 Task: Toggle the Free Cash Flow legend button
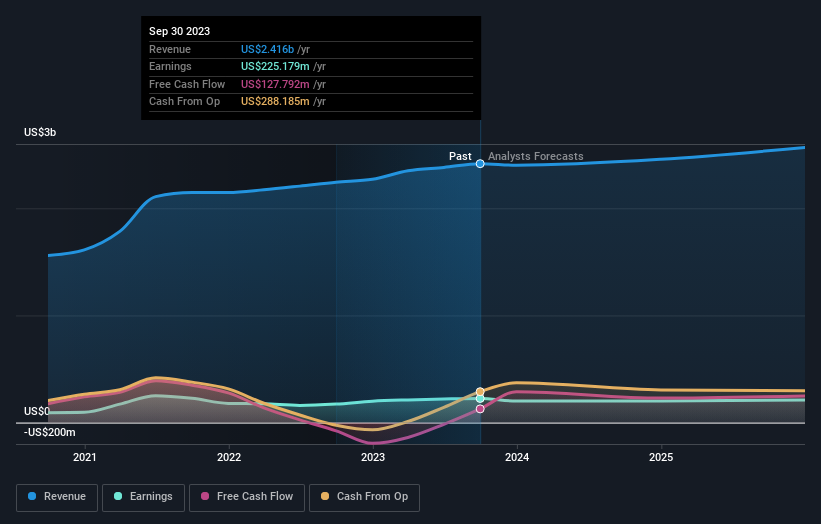(247, 497)
